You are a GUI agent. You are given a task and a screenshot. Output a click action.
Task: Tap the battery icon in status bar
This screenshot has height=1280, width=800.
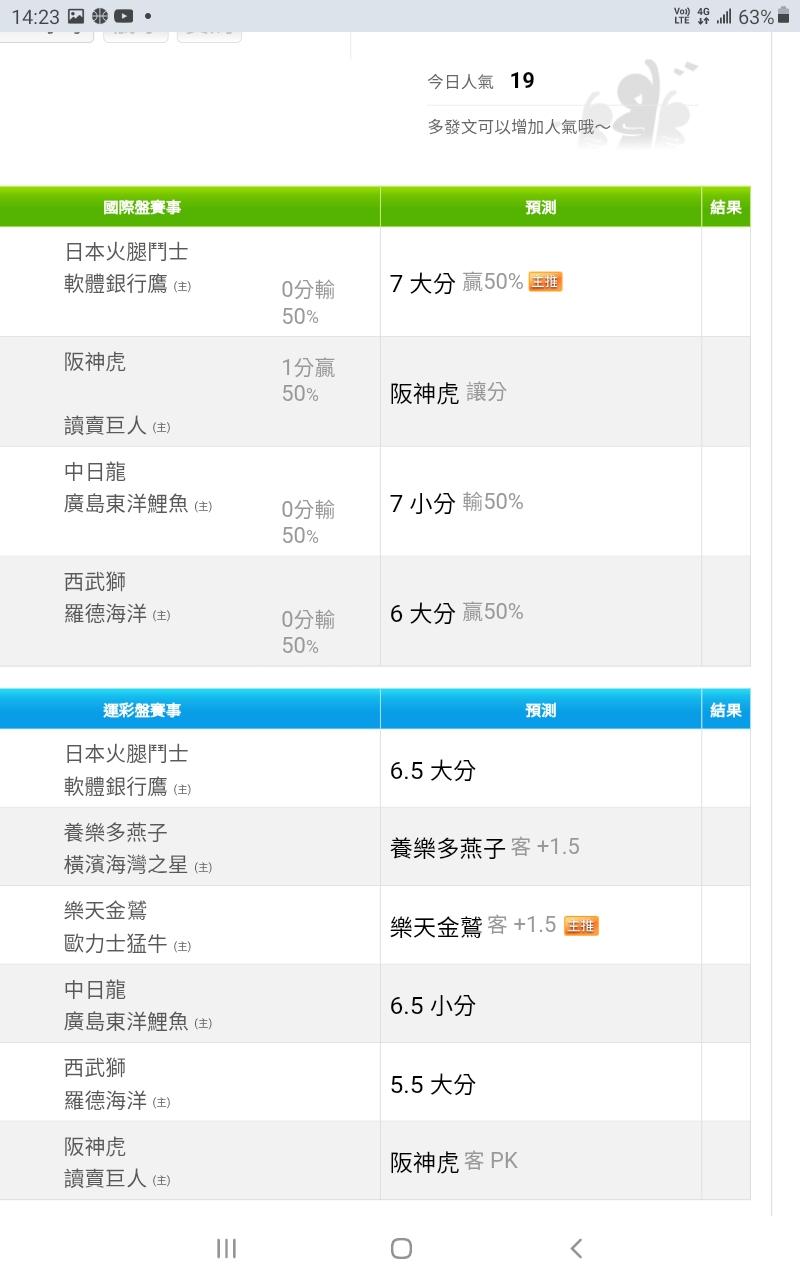click(x=784, y=16)
